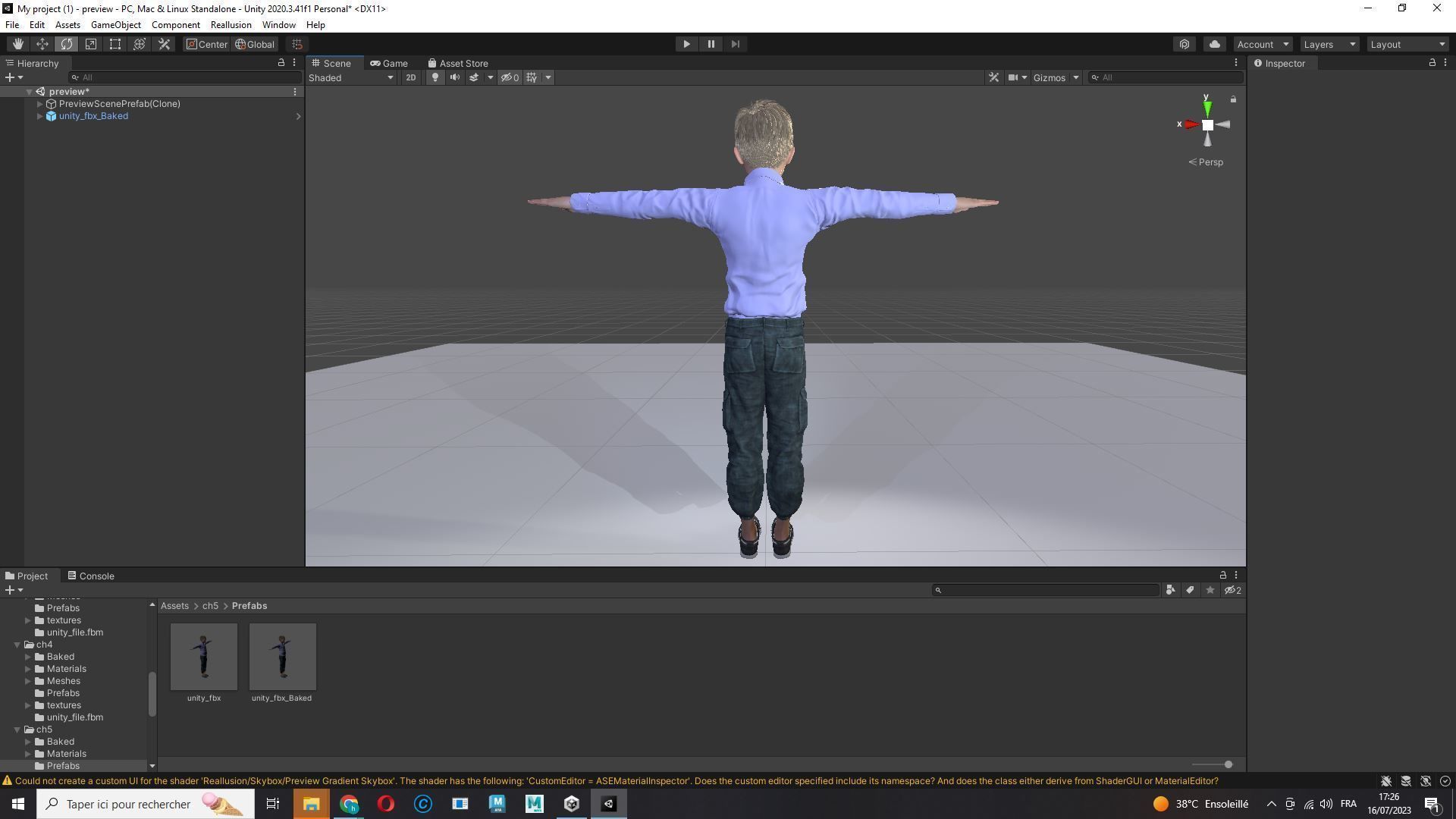Collapse ch4 folder in Project tree
This screenshot has height=819, width=1456.
click(17, 645)
